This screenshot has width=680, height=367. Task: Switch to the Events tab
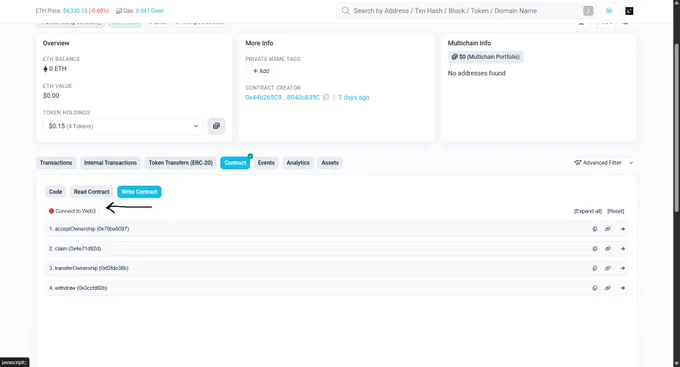[266, 163]
